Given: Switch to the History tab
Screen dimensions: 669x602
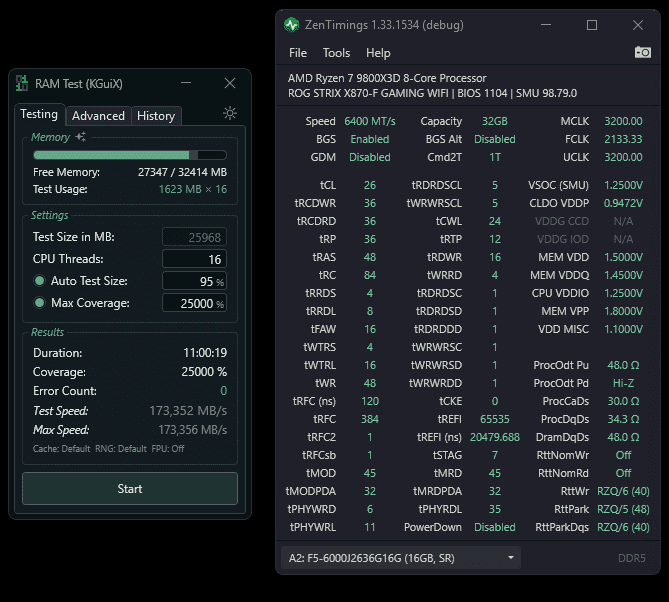Looking at the screenshot, I should click(x=156, y=116).
